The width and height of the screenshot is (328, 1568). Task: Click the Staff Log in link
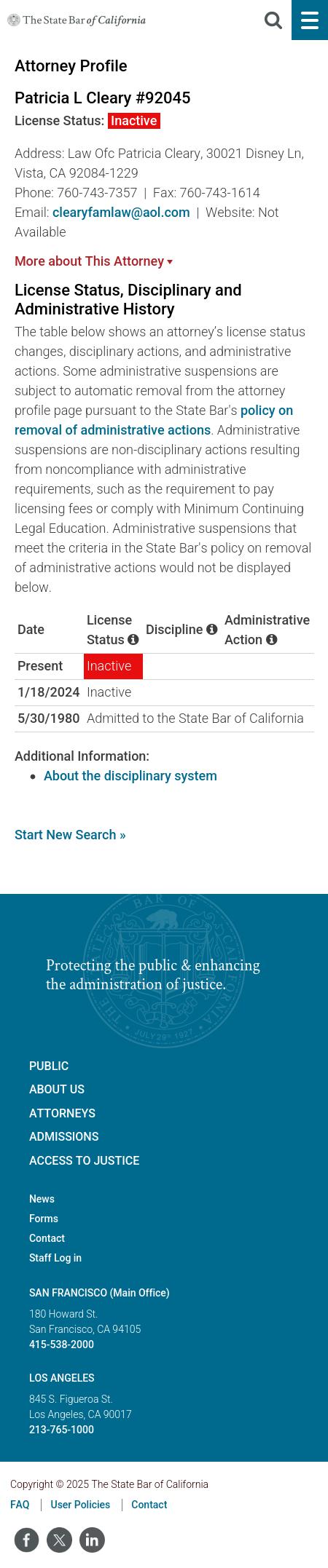click(x=55, y=1258)
